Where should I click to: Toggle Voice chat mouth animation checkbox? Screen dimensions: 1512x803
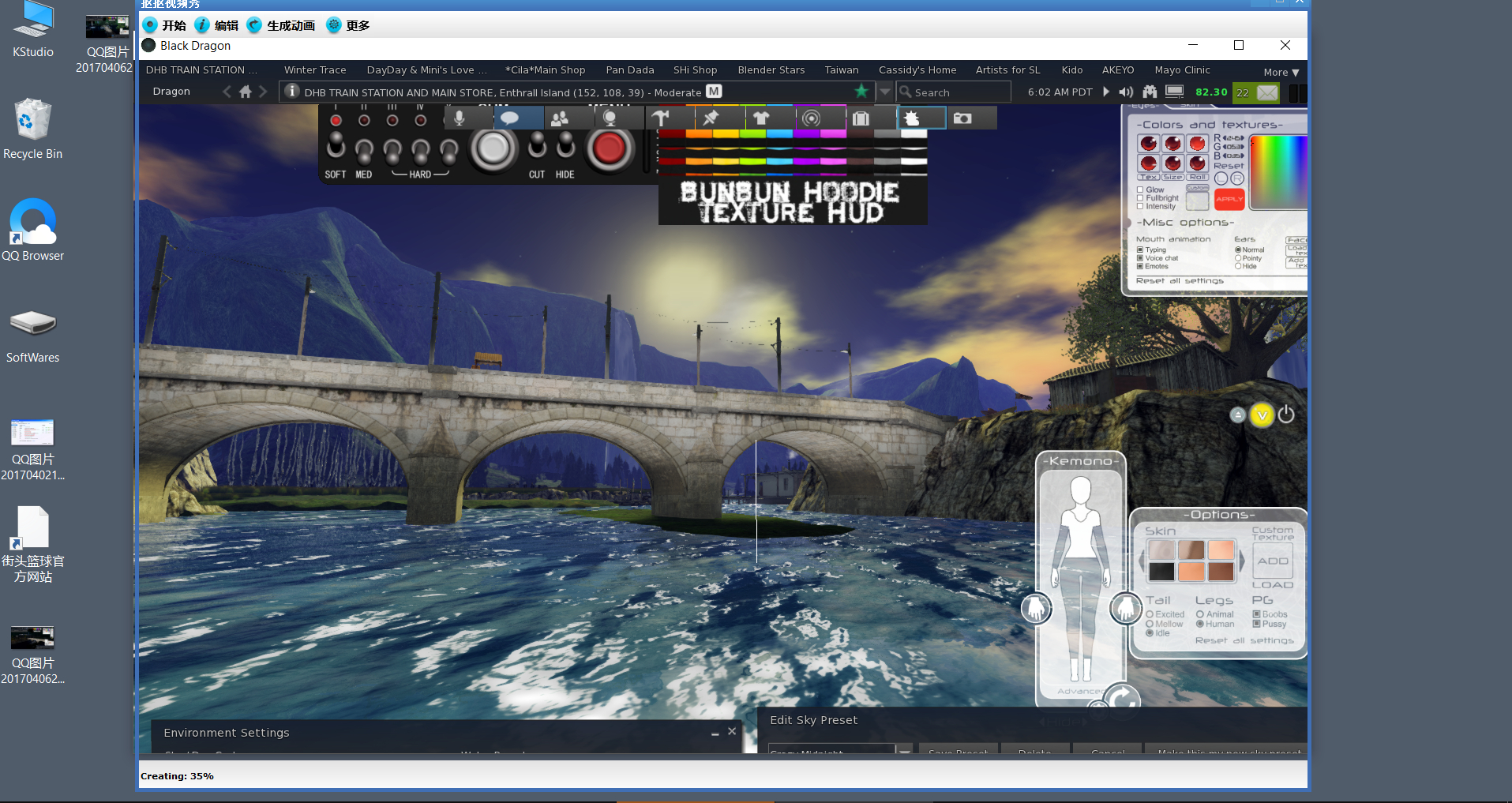pyautogui.click(x=1140, y=258)
